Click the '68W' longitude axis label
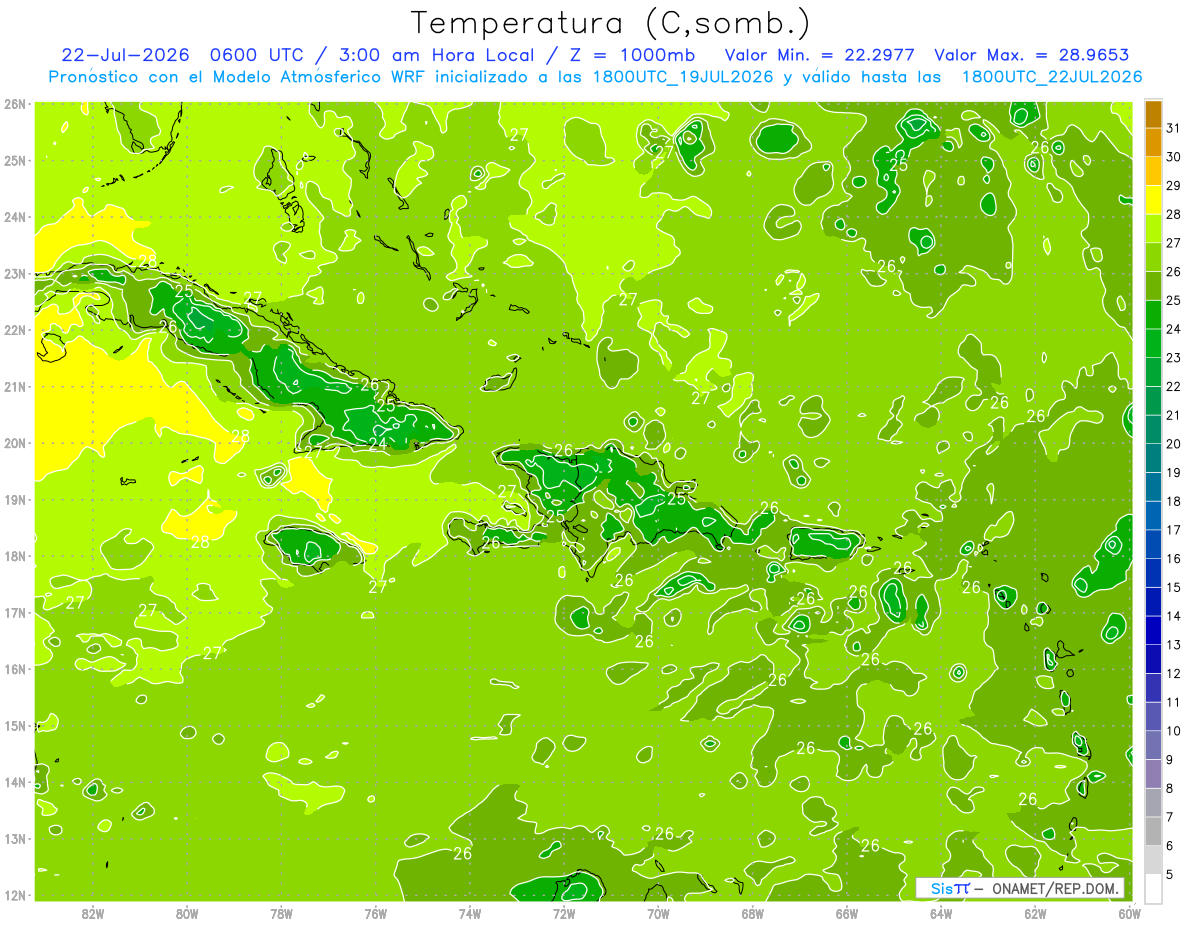1200x927 pixels. [753, 912]
